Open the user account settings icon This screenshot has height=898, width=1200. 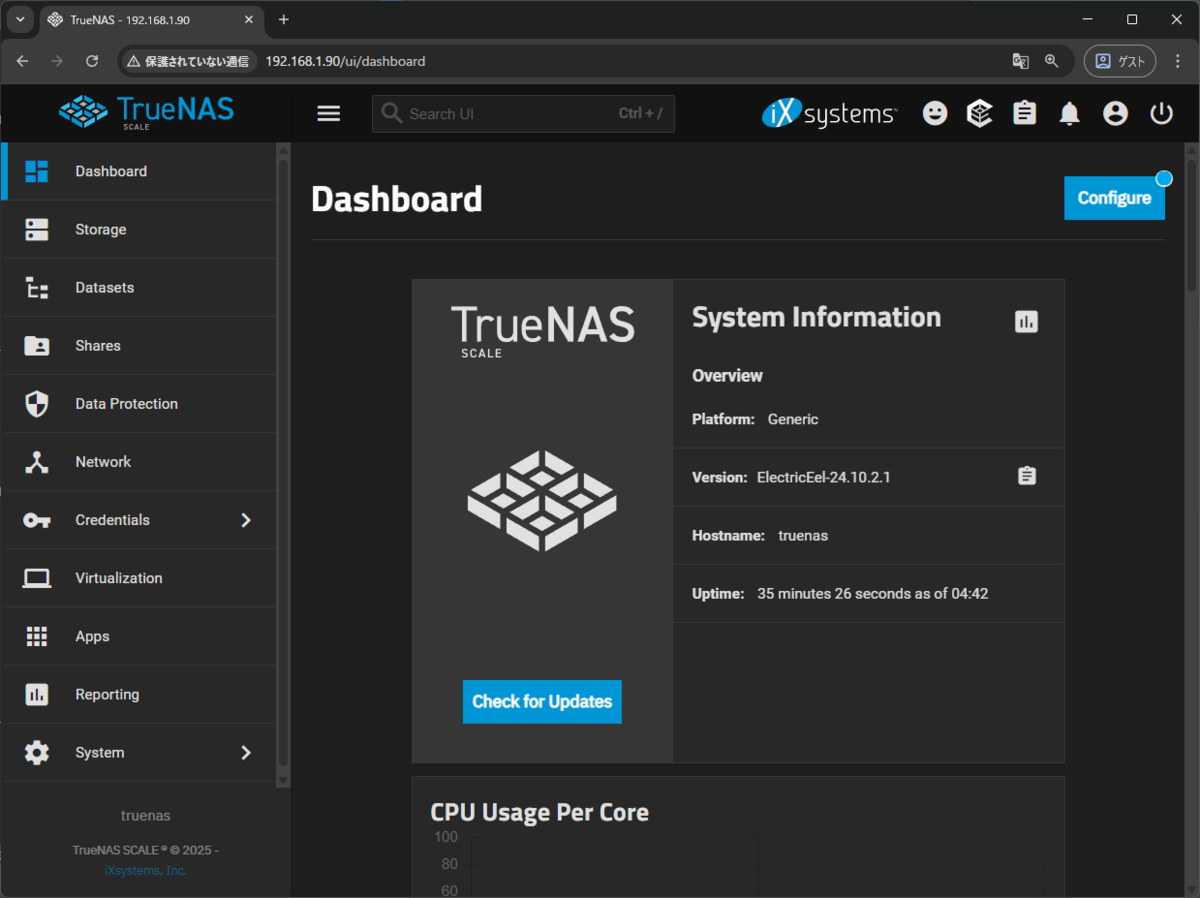pyautogui.click(x=1115, y=114)
